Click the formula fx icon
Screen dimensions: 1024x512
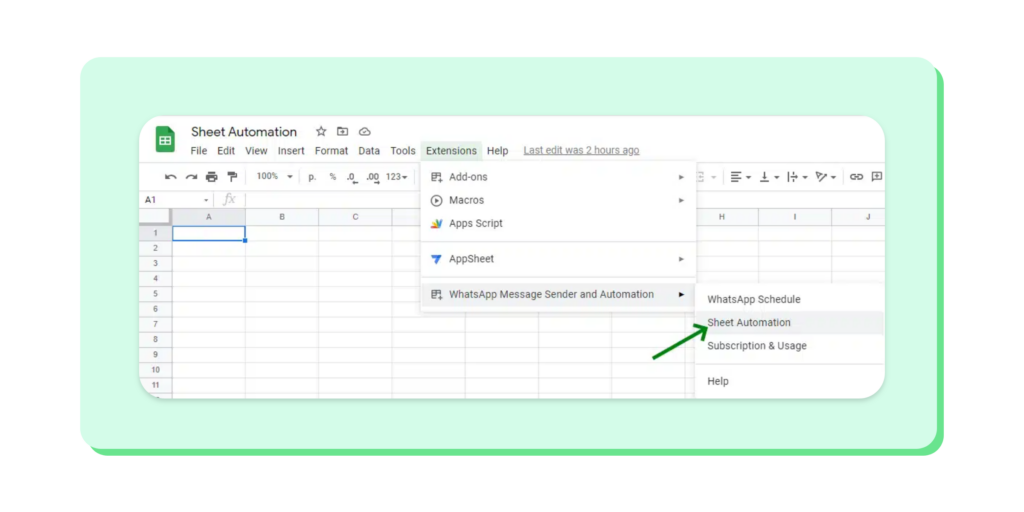[x=229, y=199]
